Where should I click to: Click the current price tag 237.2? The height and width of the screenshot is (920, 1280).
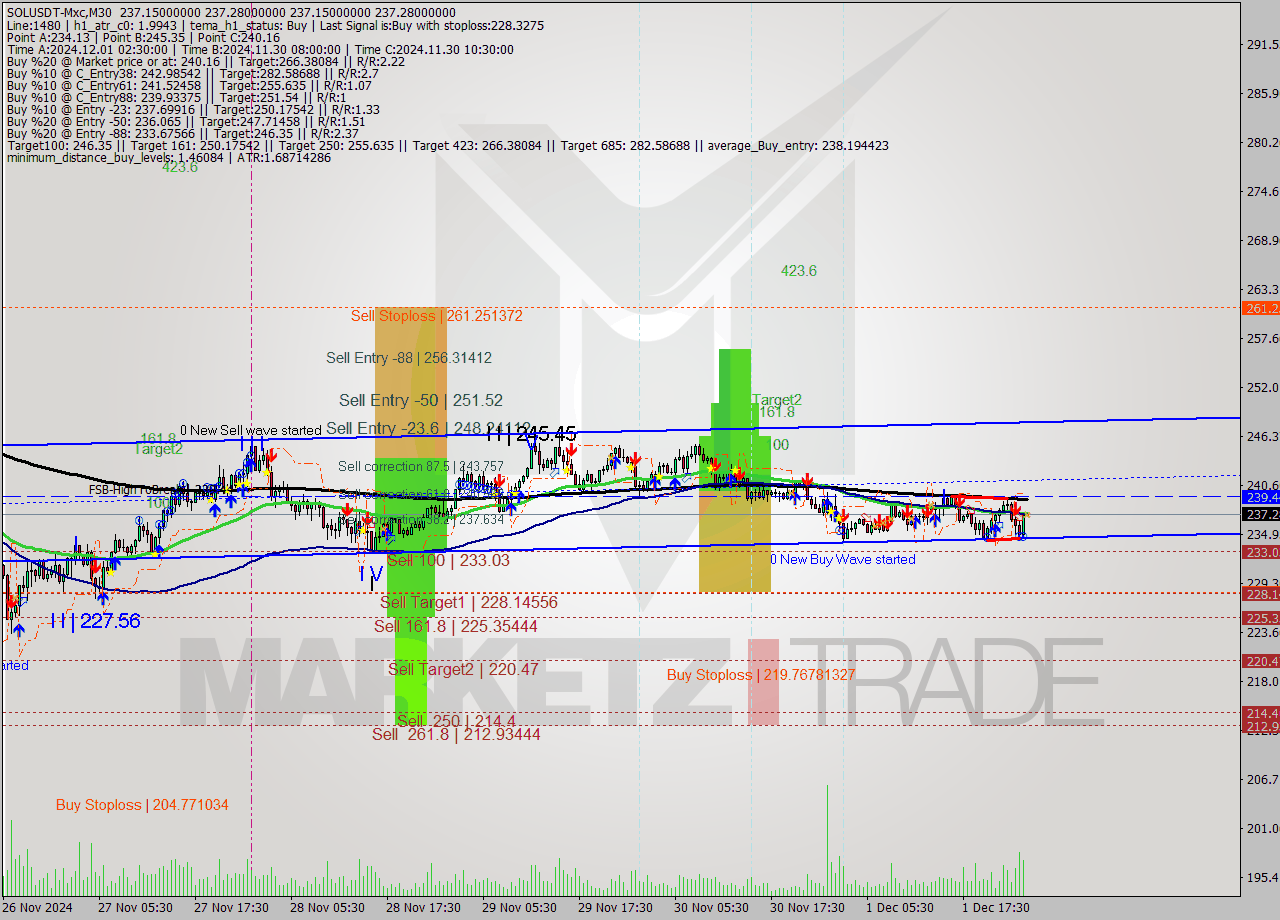[x=1260, y=514]
